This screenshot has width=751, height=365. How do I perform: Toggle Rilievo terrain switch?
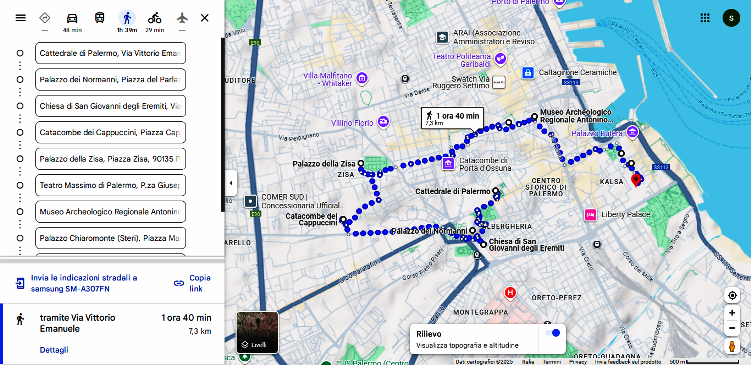[552, 333]
